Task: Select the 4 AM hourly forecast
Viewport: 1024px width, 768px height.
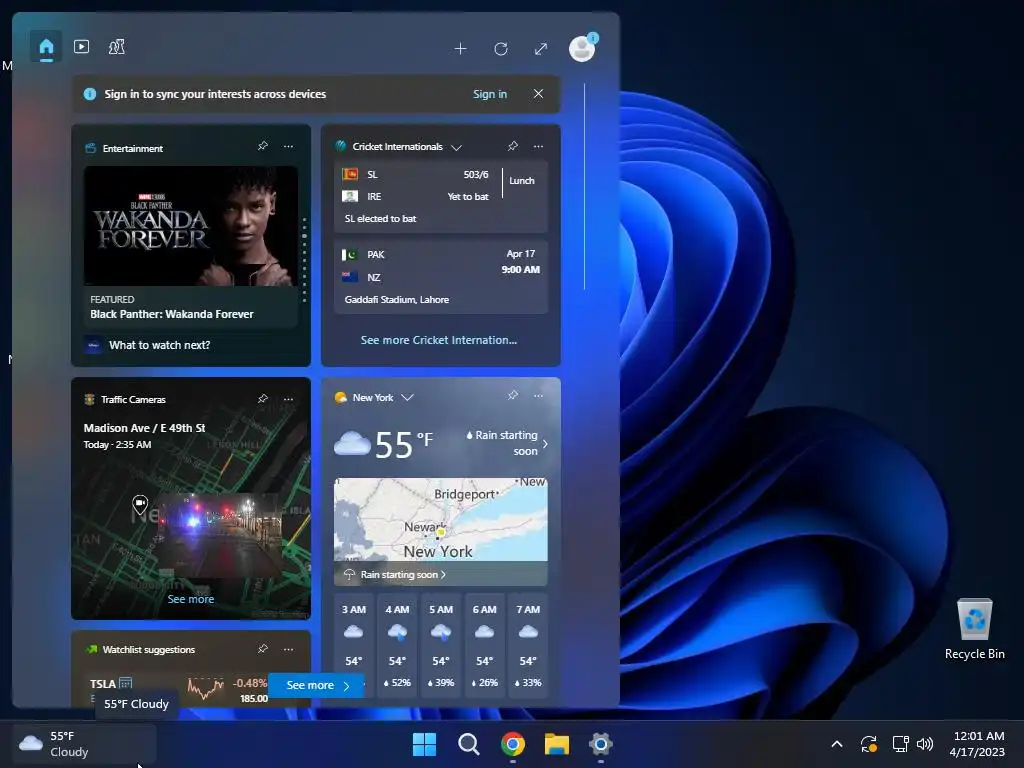Action: click(397, 645)
